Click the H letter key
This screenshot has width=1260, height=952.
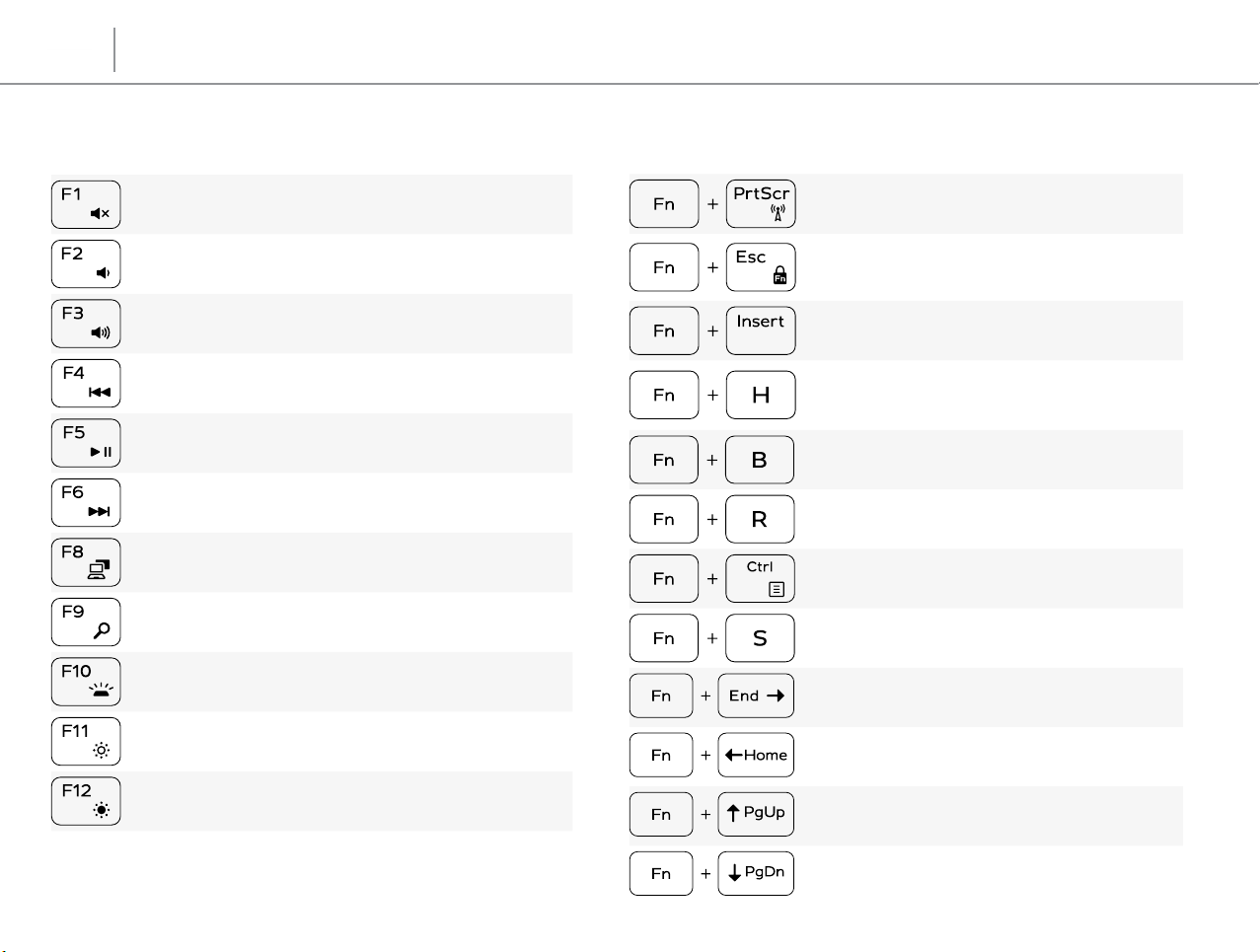coord(761,396)
